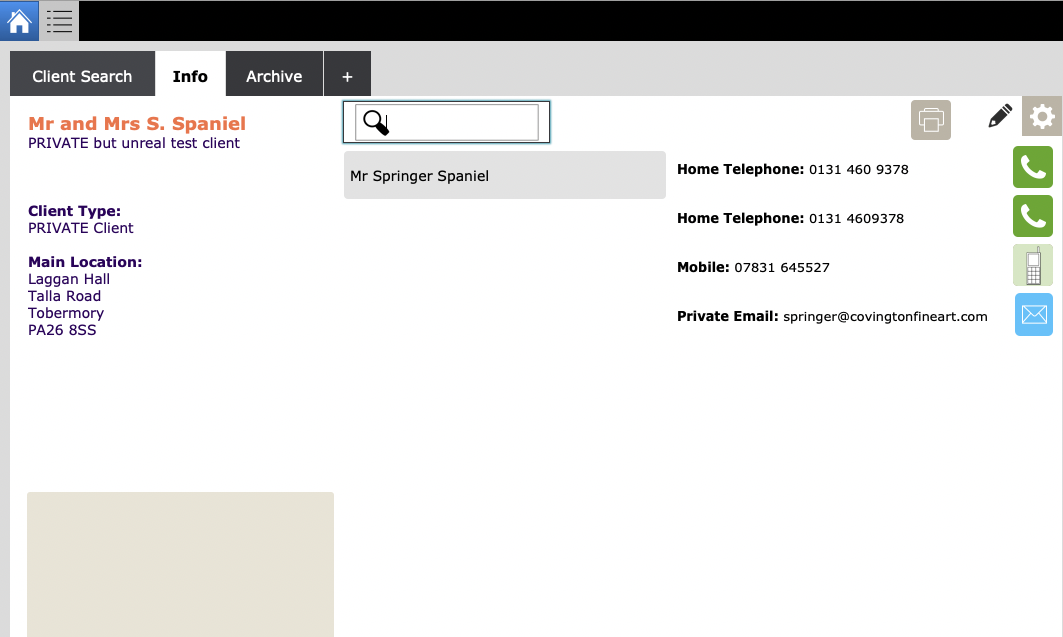The width and height of the screenshot is (1063, 637).
Task: Call first Home Telephone 0131 460 9378
Action: click(1033, 167)
